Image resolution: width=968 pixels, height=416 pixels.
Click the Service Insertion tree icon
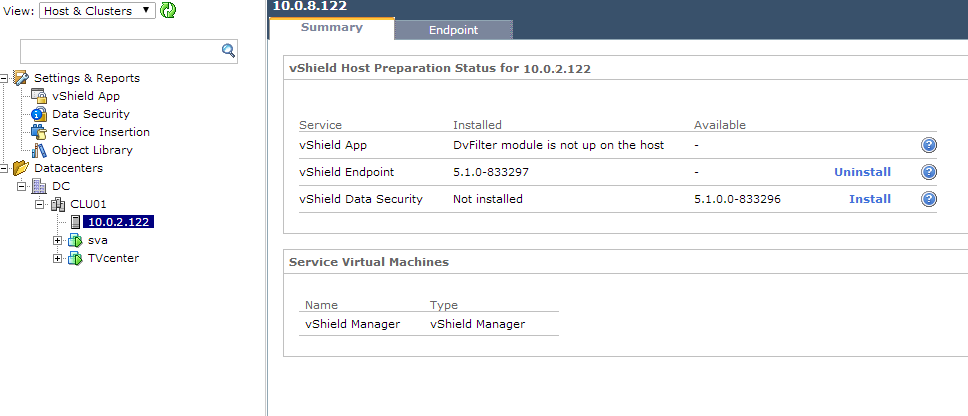[39, 132]
